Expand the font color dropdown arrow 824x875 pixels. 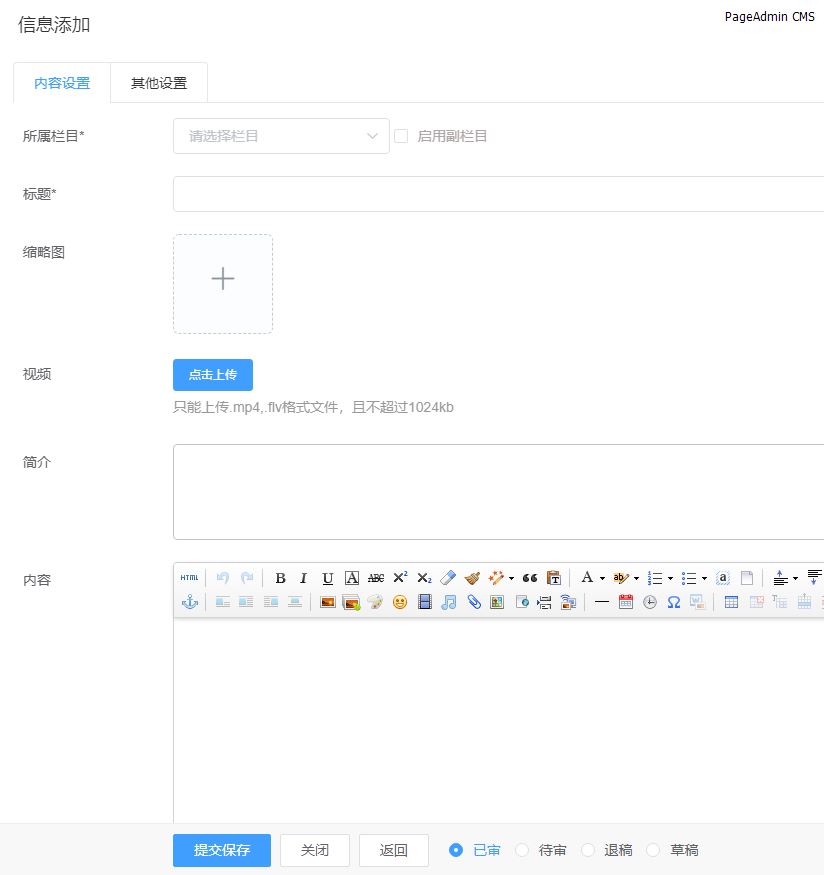602,578
